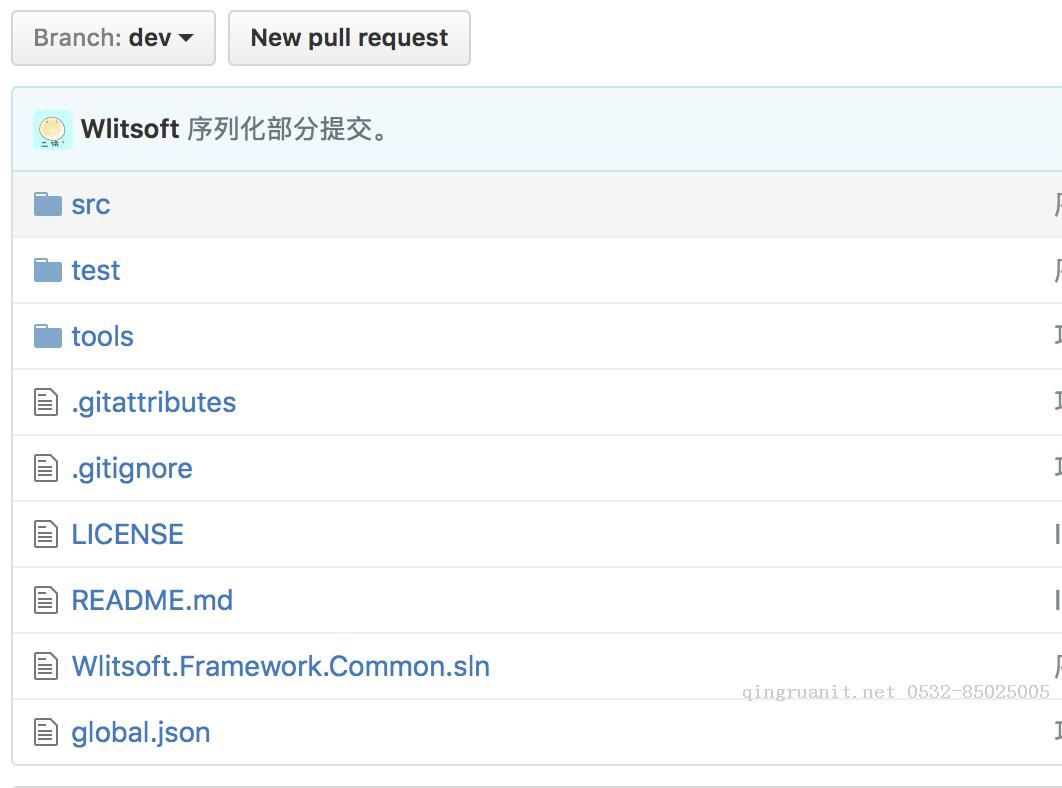This screenshot has width=1062, height=788.
Task: Click the file icon next to .gitignore
Action: 46,469
